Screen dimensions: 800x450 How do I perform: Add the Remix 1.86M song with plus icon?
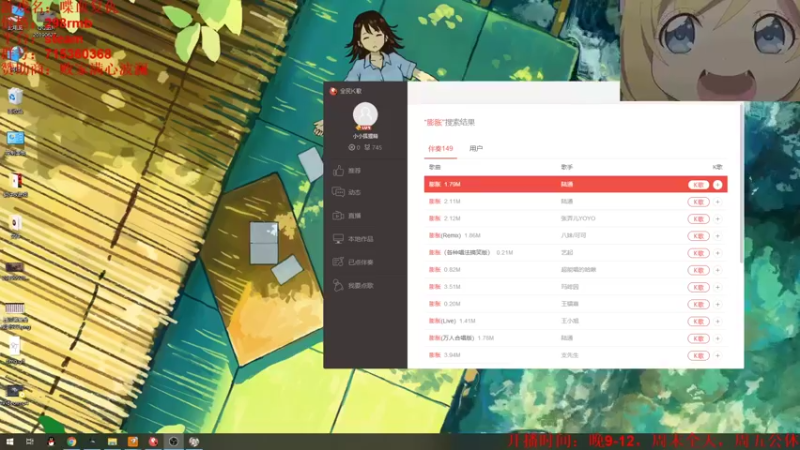coord(717,236)
